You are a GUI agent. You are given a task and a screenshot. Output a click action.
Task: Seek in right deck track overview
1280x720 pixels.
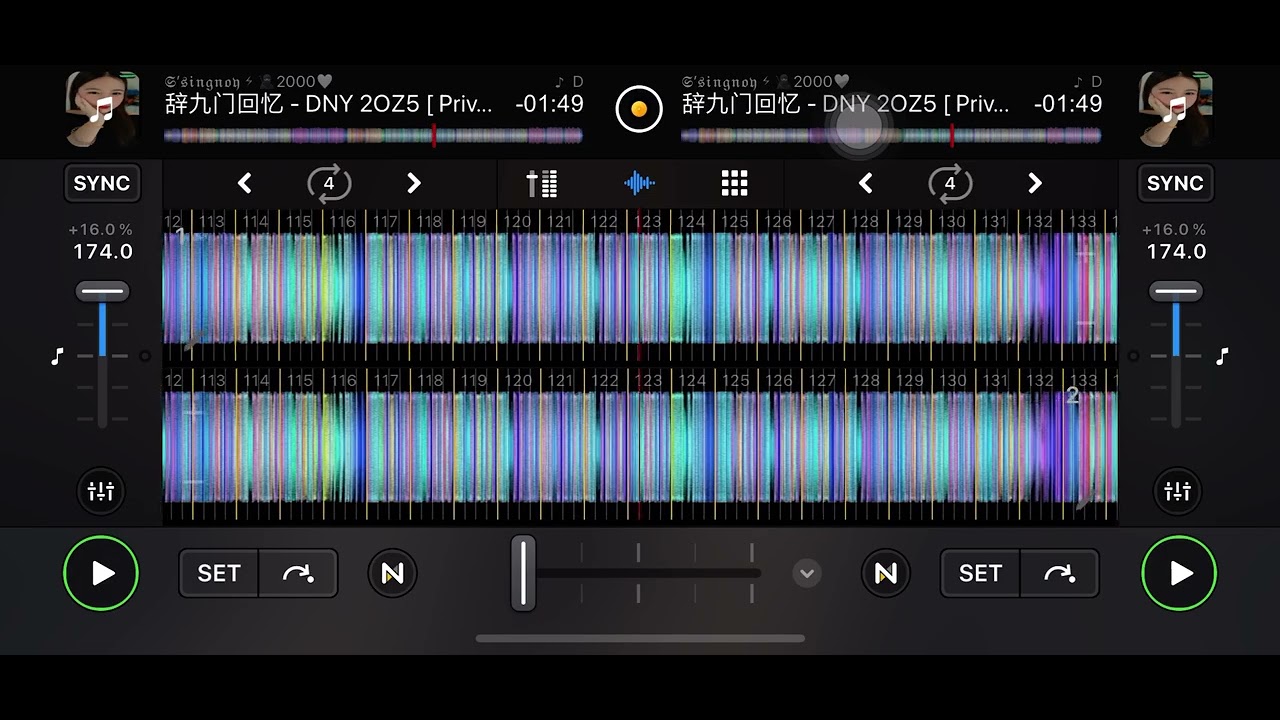tap(891, 136)
